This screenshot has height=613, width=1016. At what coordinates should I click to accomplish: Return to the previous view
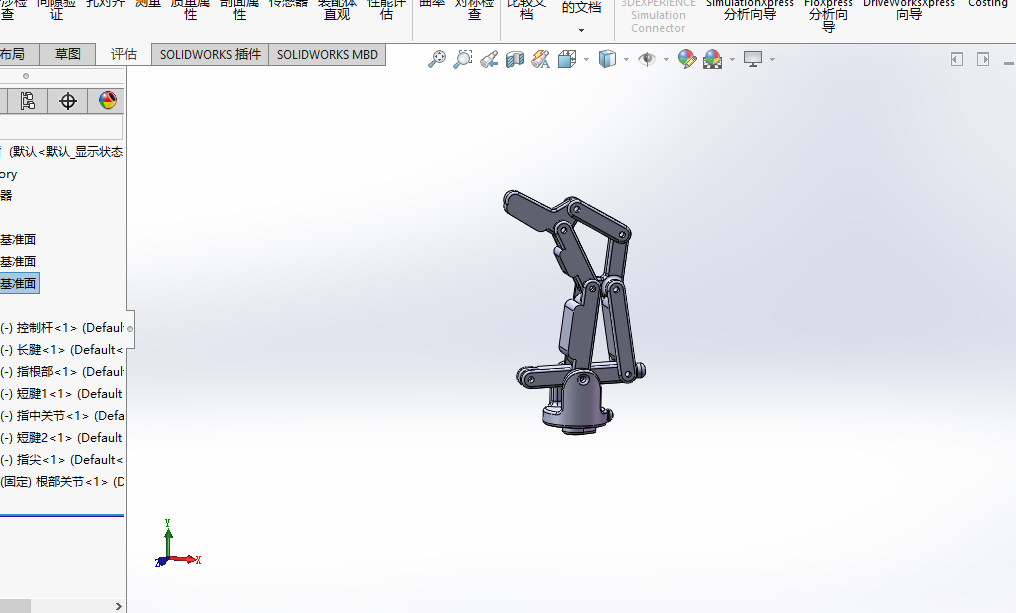click(489, 59)
